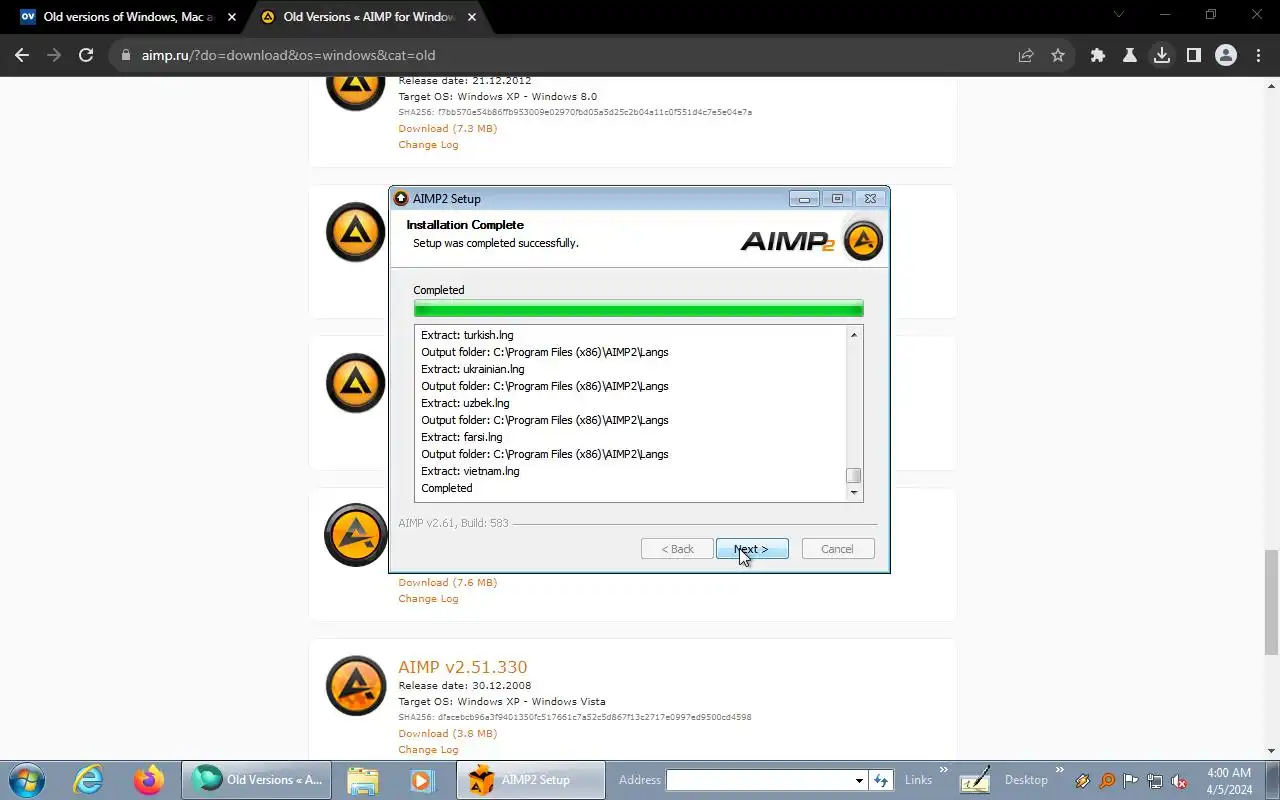
Task: Click AIMP v2.51.330 logo icon
Action: (356, 686)
